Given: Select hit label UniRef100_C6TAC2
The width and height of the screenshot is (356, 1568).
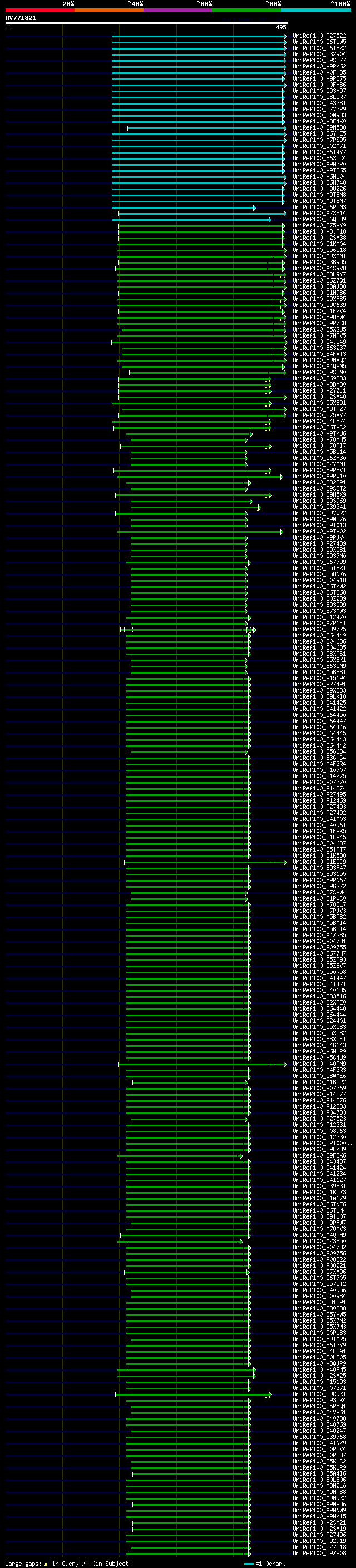Looking at the screenshot, I should tap(319, 427).
